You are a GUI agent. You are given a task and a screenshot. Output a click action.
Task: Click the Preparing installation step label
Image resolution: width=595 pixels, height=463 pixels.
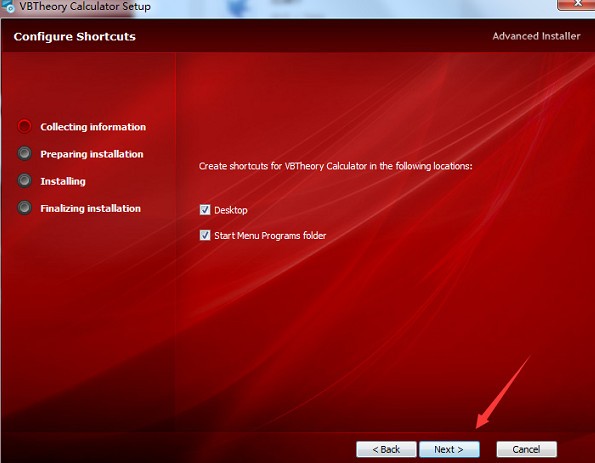click(x=92, y=154)
